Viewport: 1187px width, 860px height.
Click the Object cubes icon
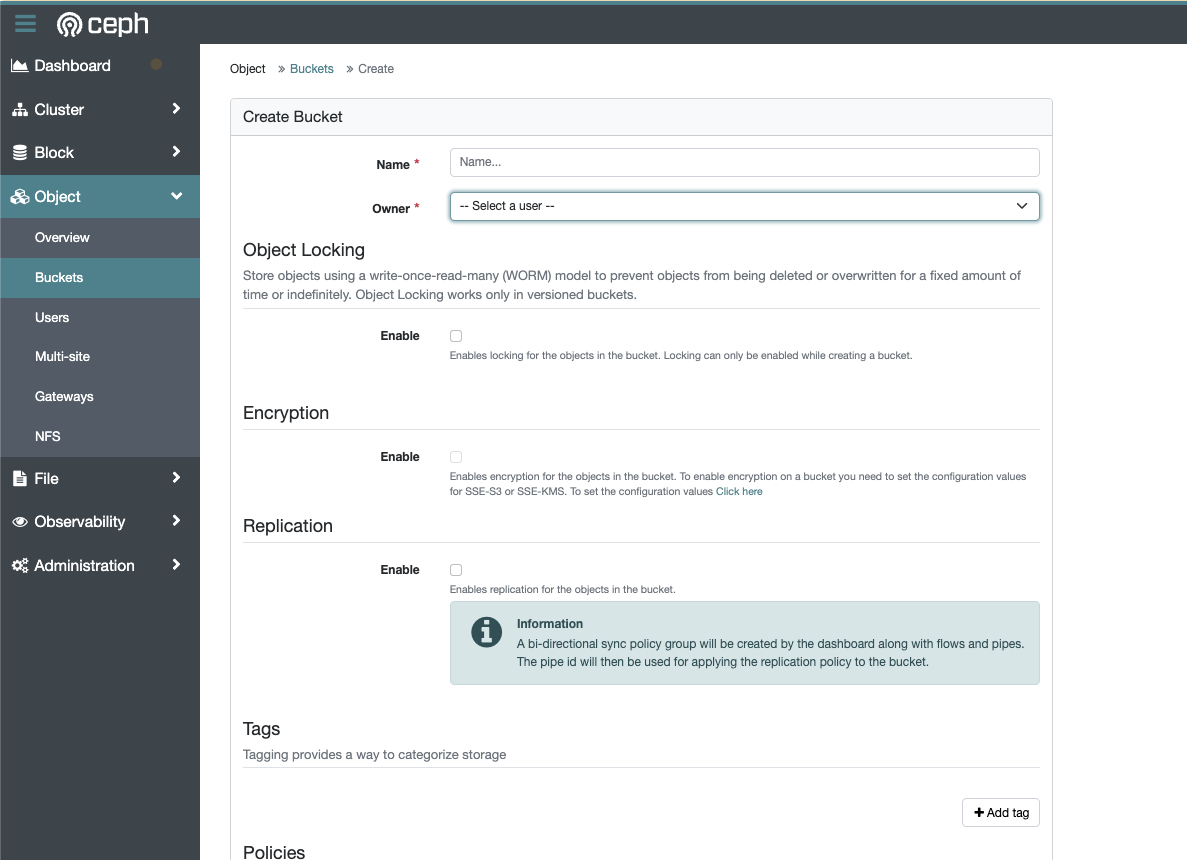click(x=19, y=197)
